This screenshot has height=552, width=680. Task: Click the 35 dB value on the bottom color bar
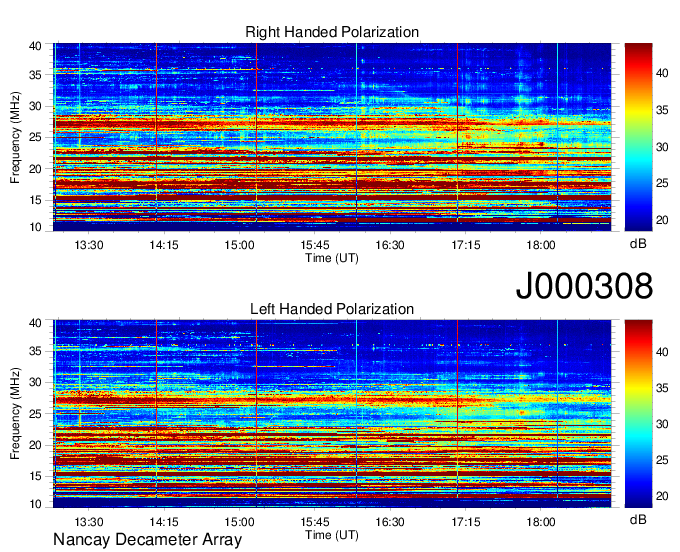pyautogui.click(x=662, y=388)
